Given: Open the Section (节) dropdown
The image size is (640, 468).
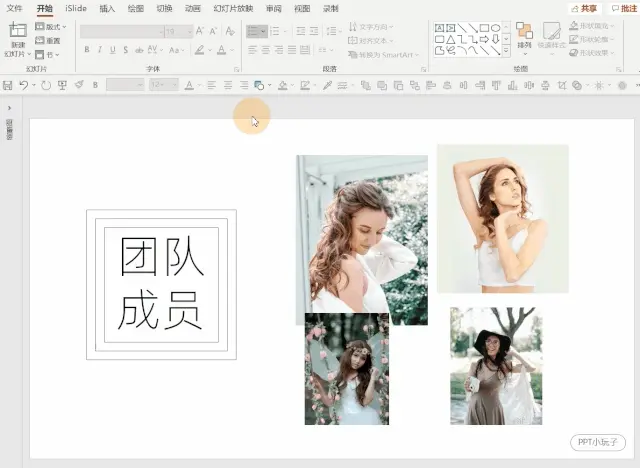Looking at the screenshot, I should 47,54.
